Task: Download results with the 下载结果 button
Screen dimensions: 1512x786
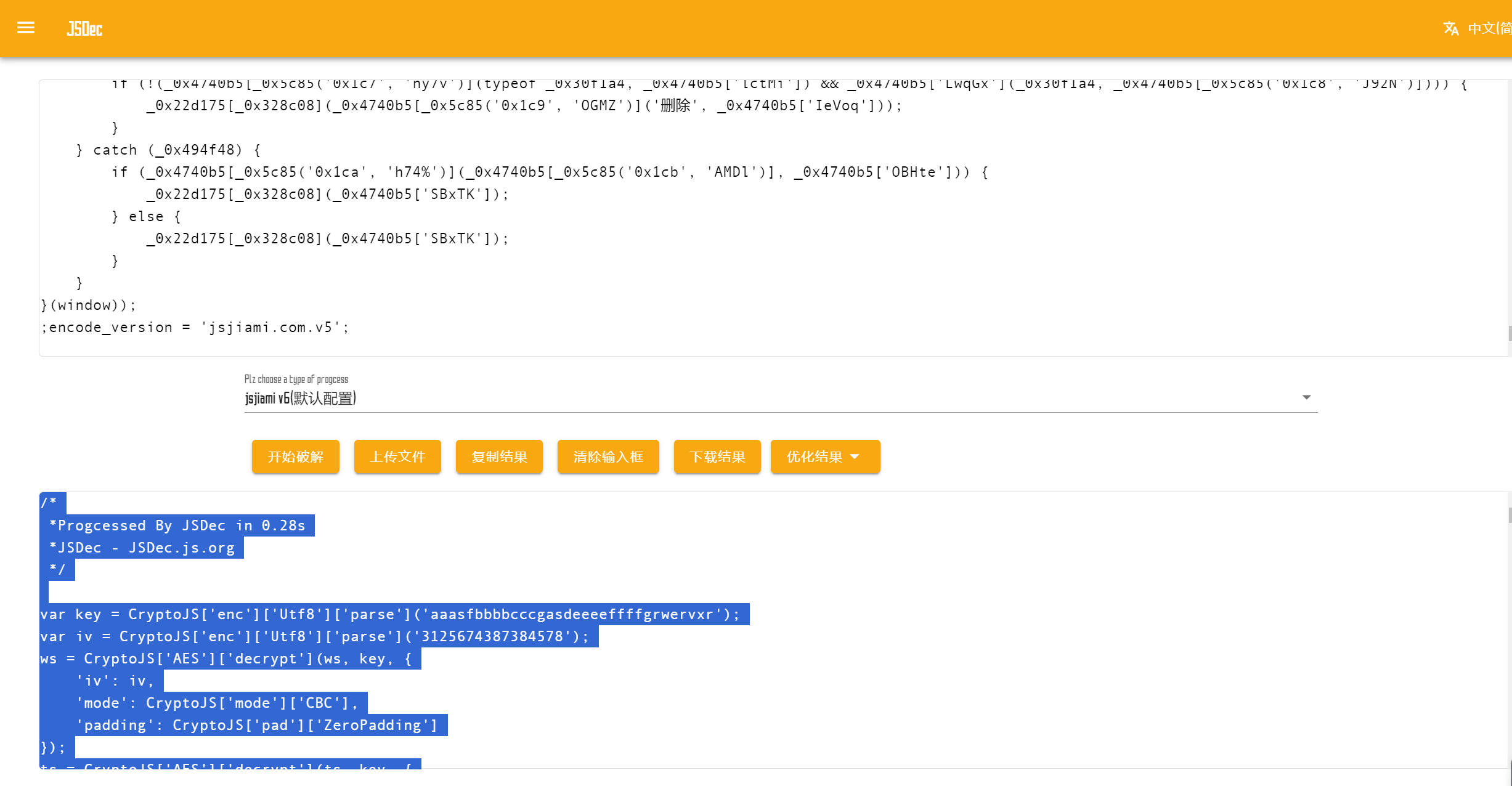Action: click(x=717, y=456)
